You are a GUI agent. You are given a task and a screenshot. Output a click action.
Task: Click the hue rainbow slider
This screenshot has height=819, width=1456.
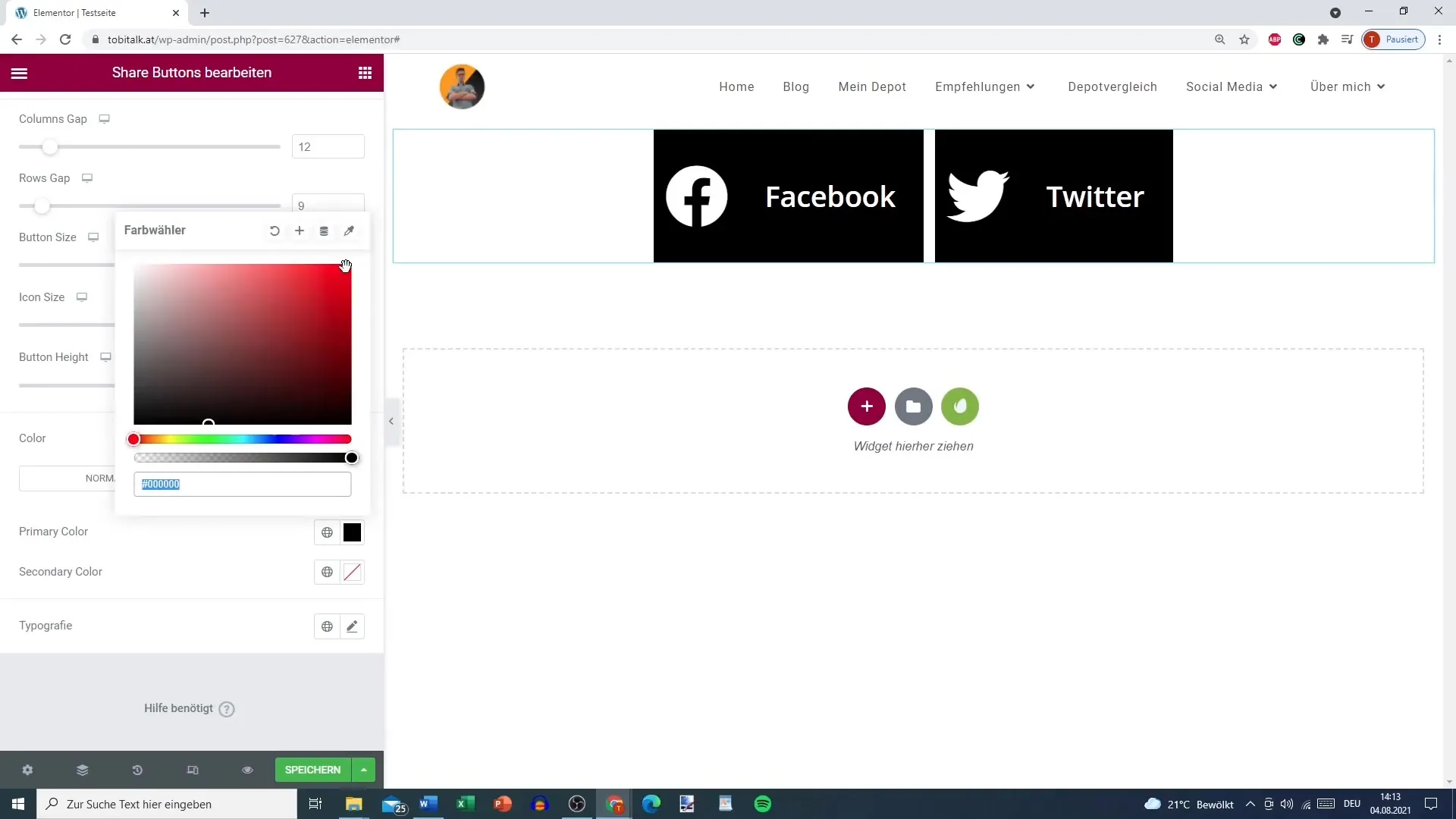[x=243, y=439]
